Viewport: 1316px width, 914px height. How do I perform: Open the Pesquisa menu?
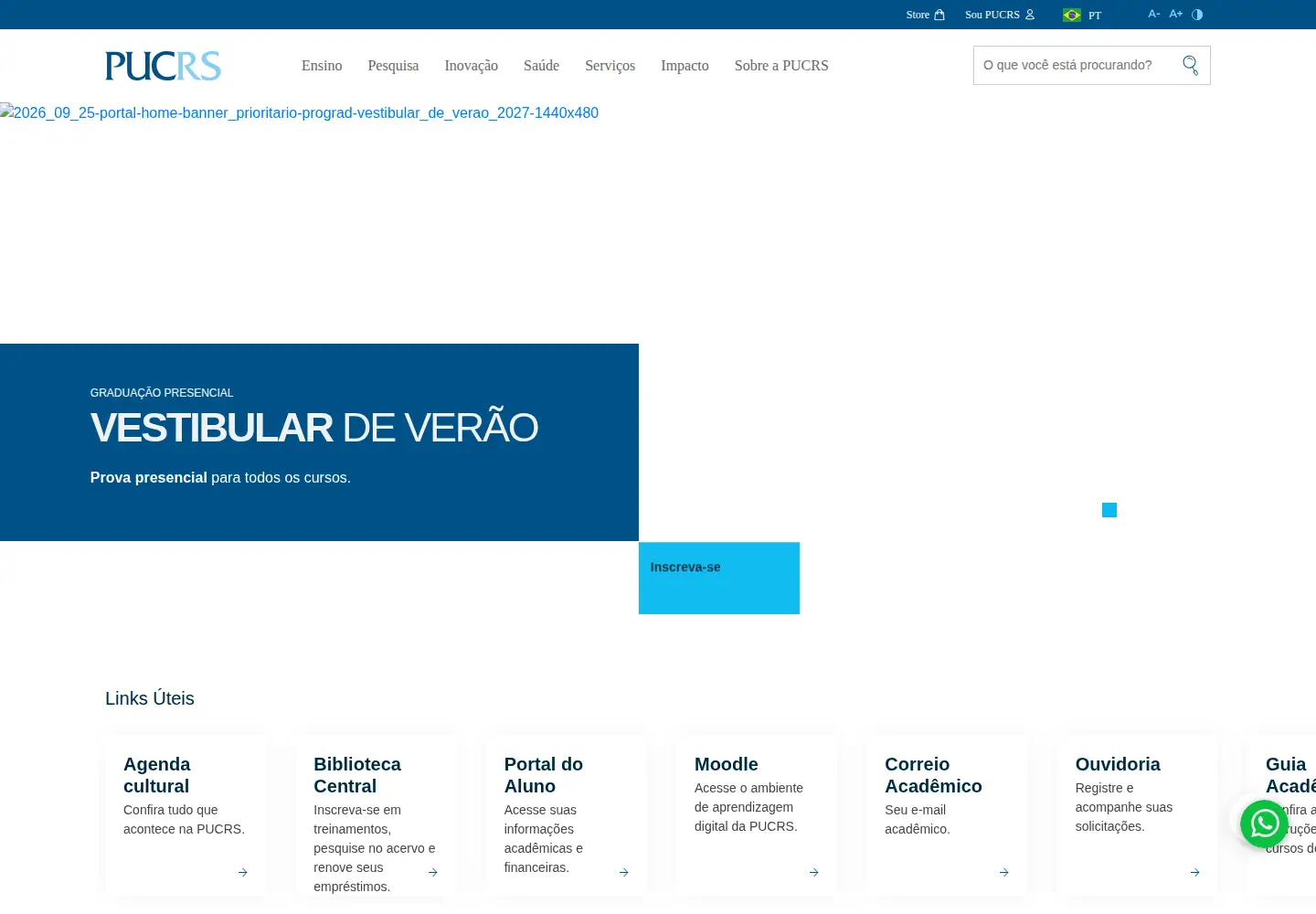click(x=393, y=66)
